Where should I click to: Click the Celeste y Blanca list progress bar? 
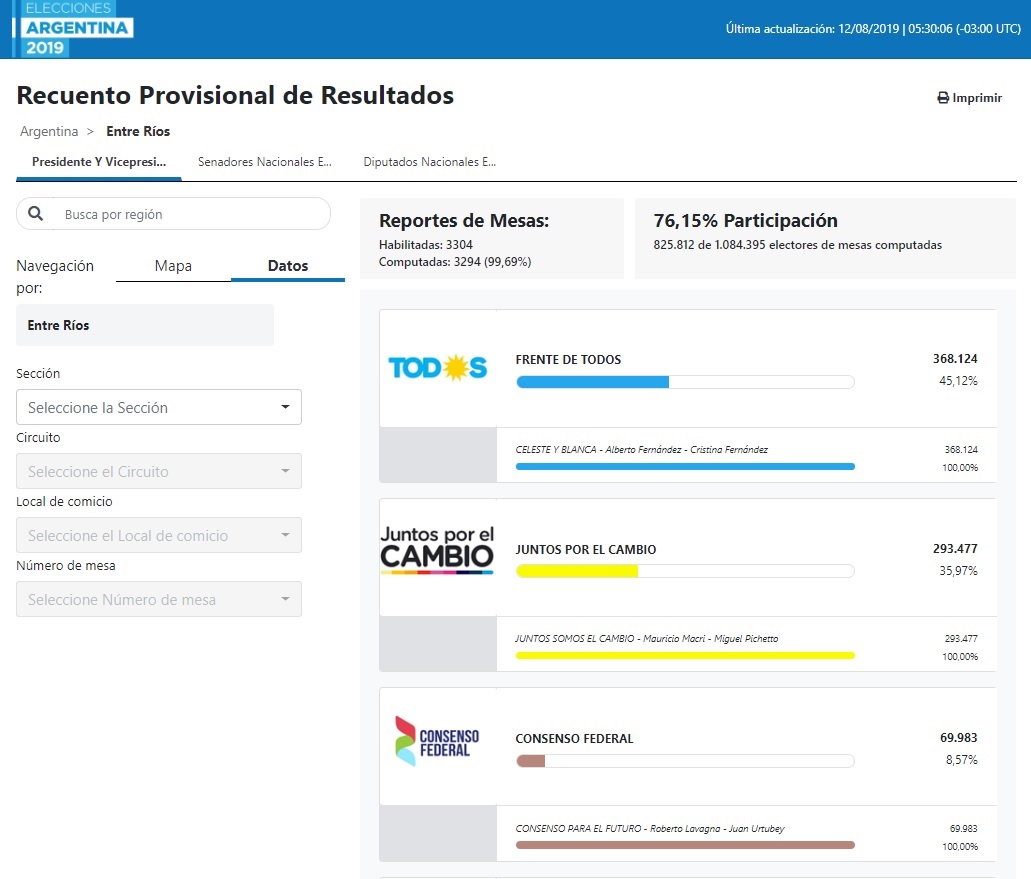(x=685, y=466)
